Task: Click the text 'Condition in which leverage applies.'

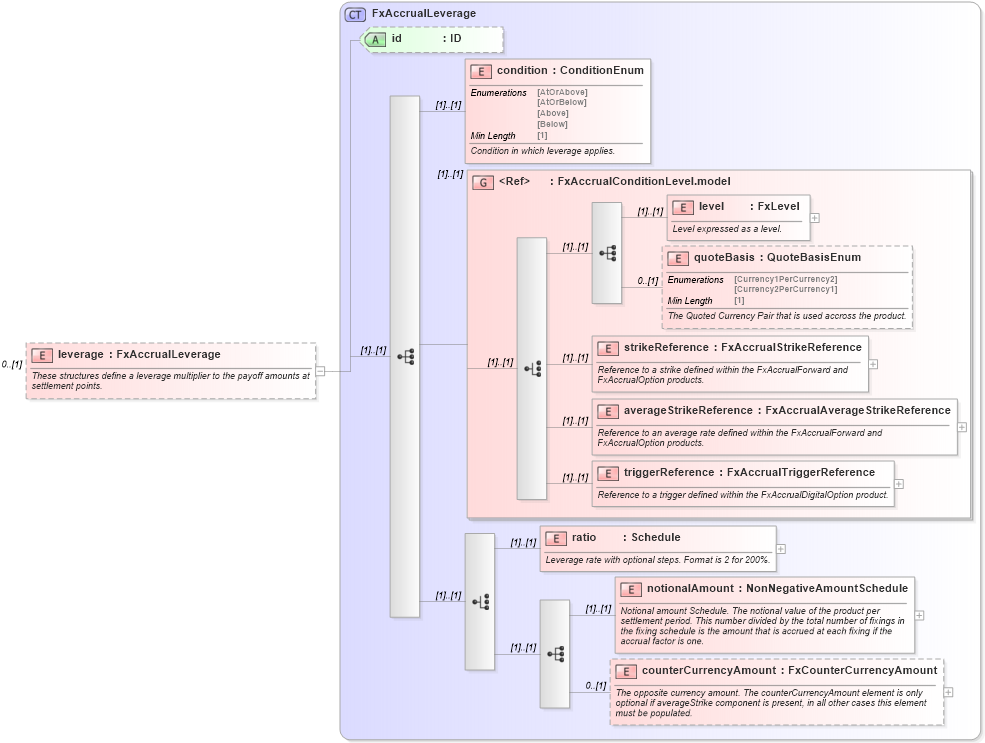Action: click(x=543, y=151)
